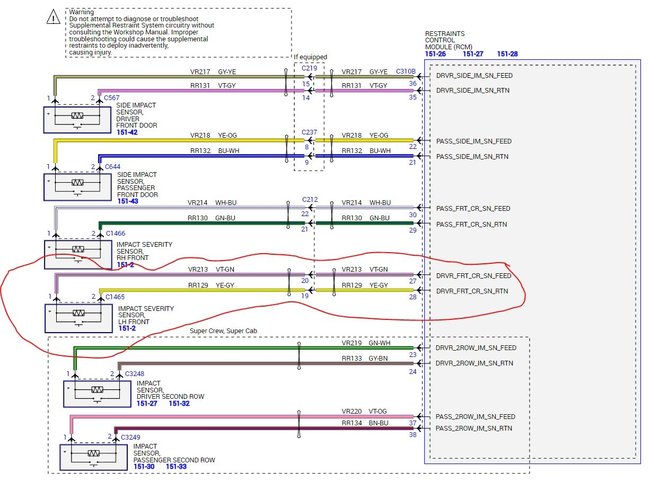Click the PASS_FRT_CR_SN_RTN pin label
Image resolution: width=650 pixels, height=482 pixels.
coord(471,224)
